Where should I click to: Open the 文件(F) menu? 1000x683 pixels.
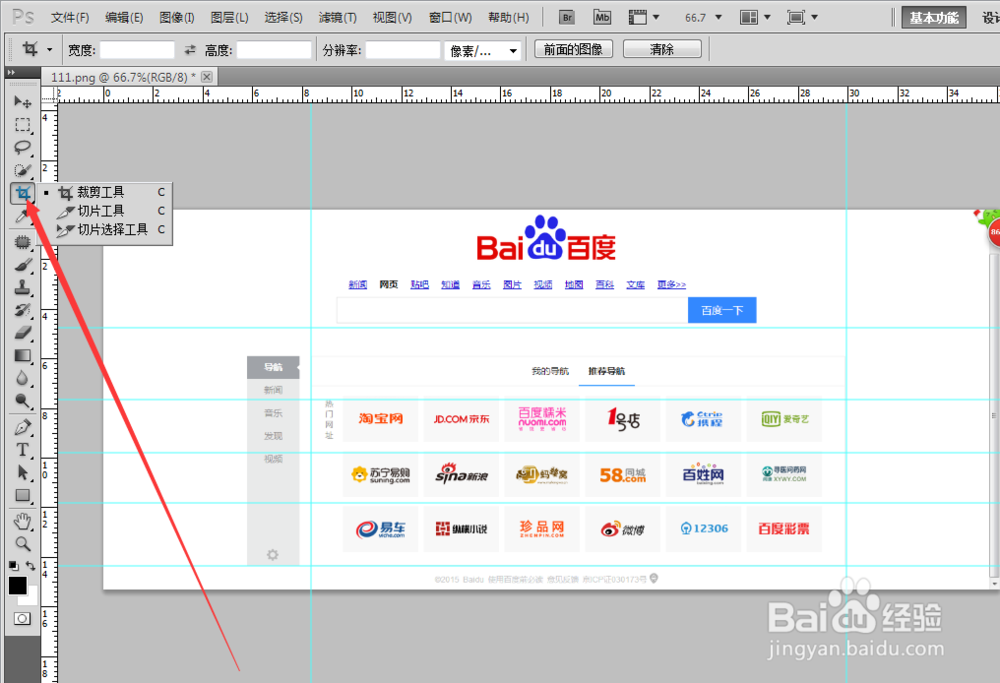pos(70,18)
